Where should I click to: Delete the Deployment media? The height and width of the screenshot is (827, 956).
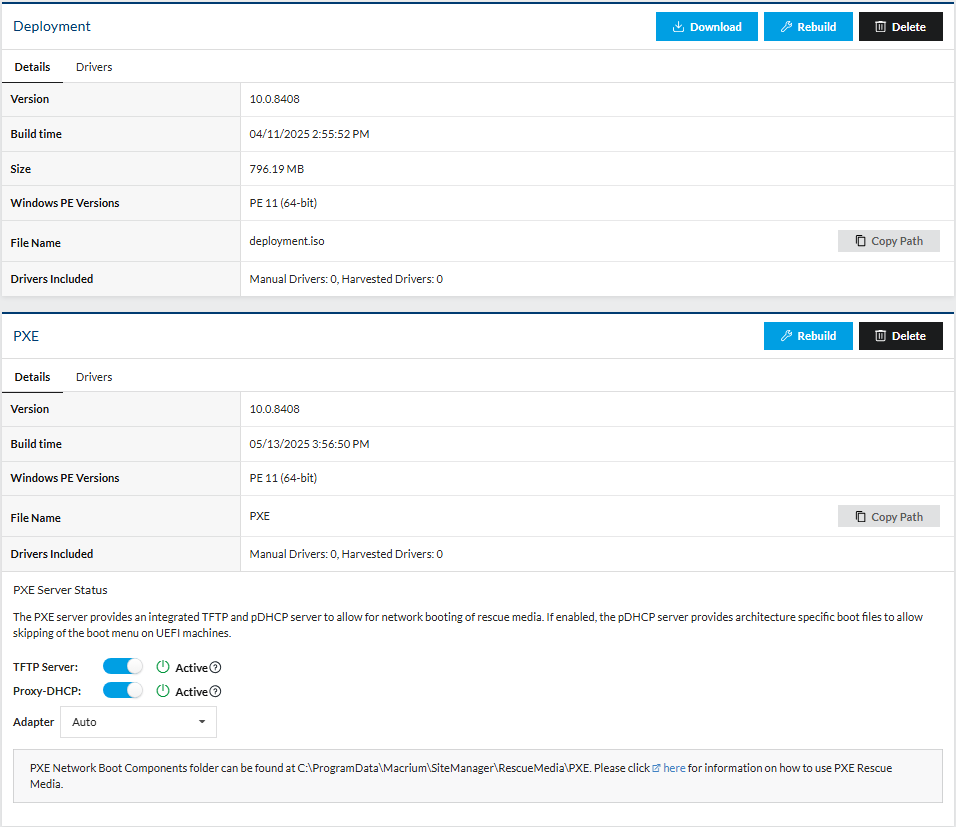point(900,27)
